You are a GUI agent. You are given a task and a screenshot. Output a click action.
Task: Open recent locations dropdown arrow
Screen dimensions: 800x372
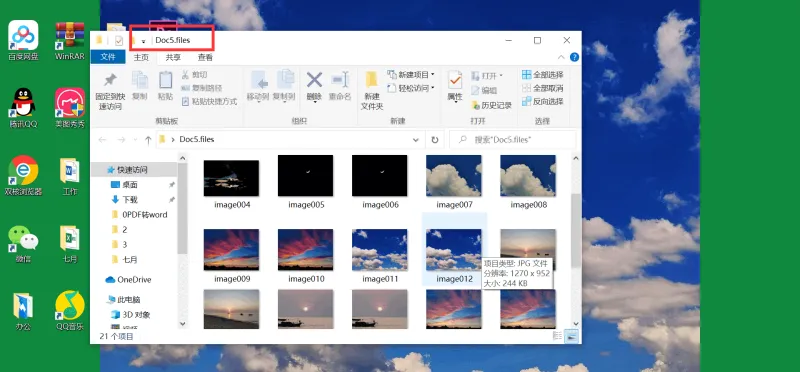pos(135,140)
